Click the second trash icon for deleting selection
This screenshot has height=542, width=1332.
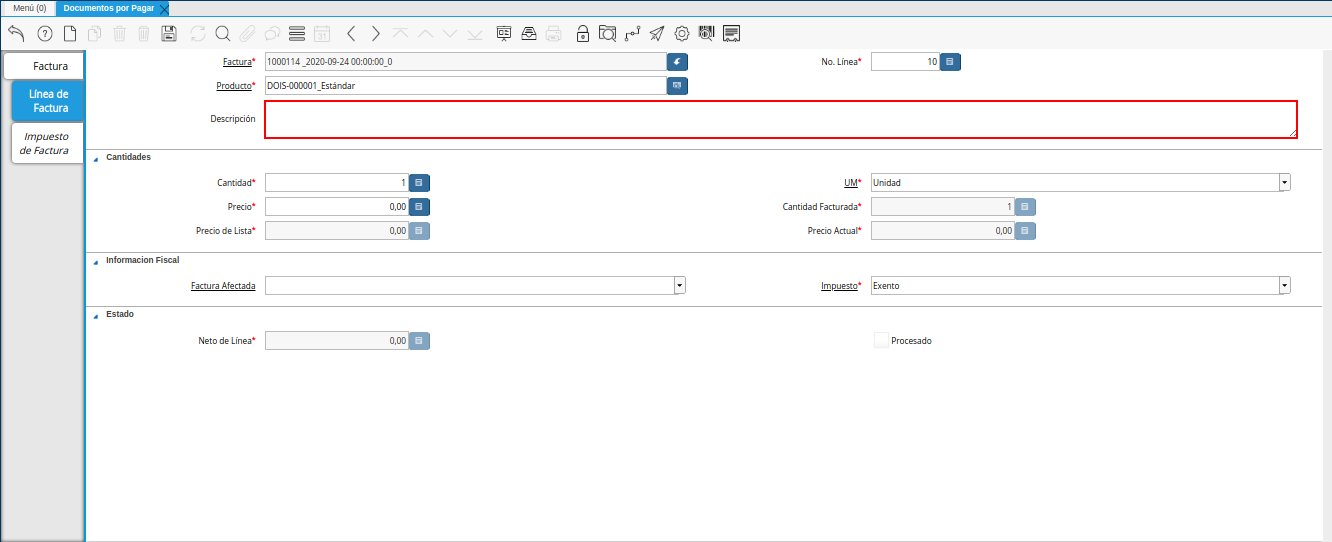click(x=143, y=33)
